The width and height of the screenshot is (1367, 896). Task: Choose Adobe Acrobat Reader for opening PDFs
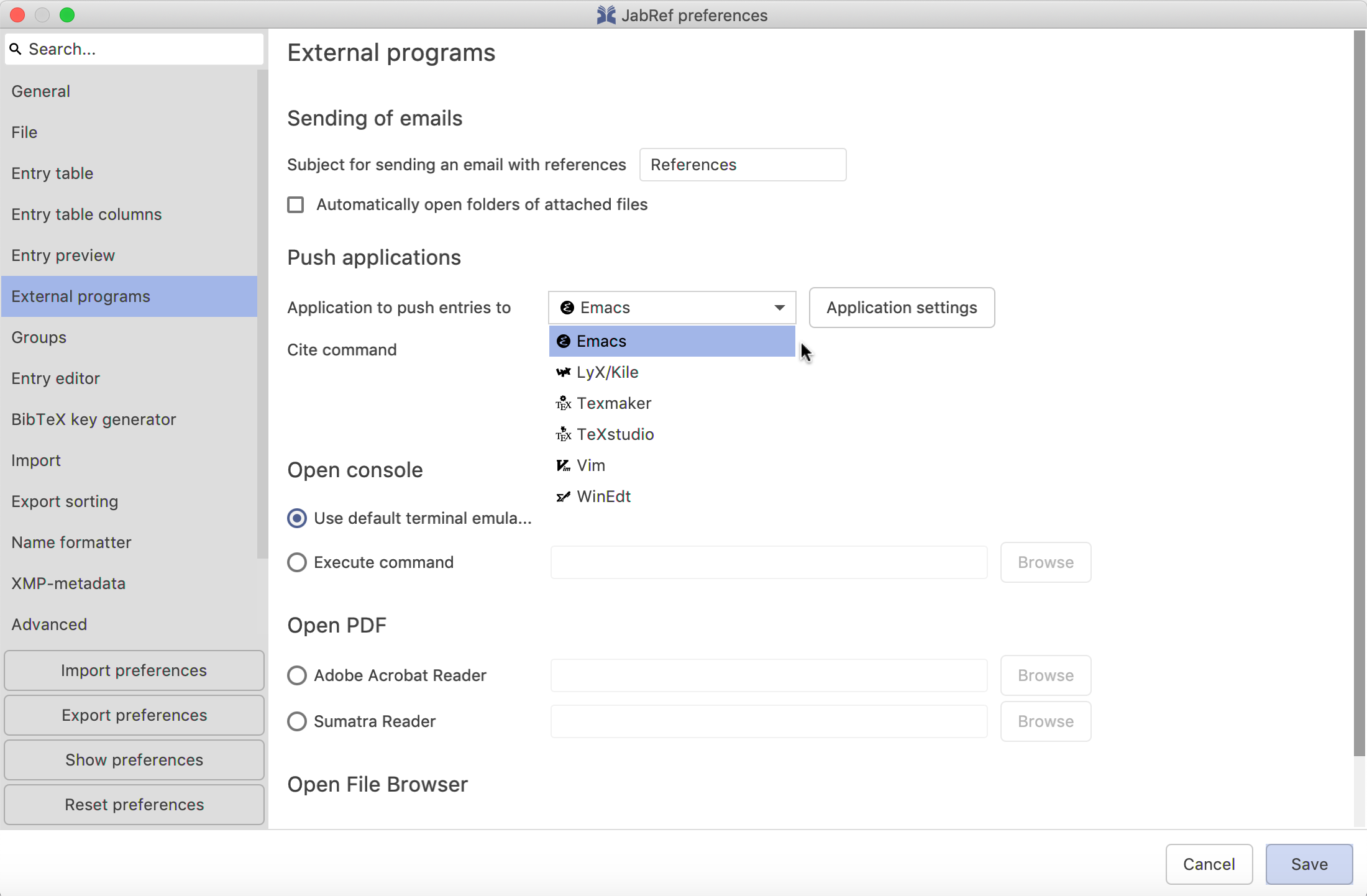(x=297, y=675)
